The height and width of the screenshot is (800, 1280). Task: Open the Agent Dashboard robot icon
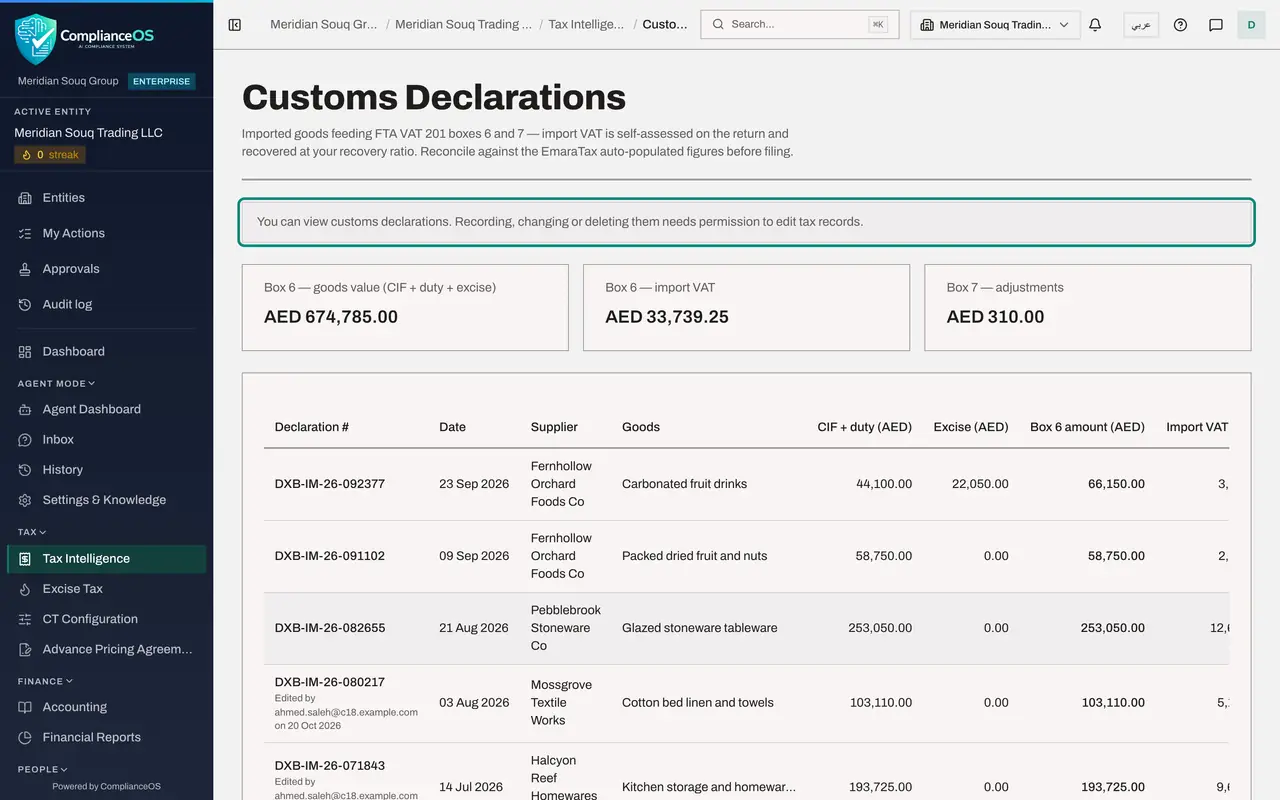click(x=25, y=409)
